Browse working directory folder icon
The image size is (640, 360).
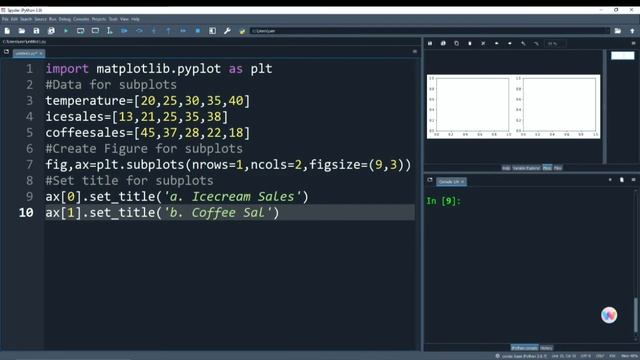tap(618, 31)
